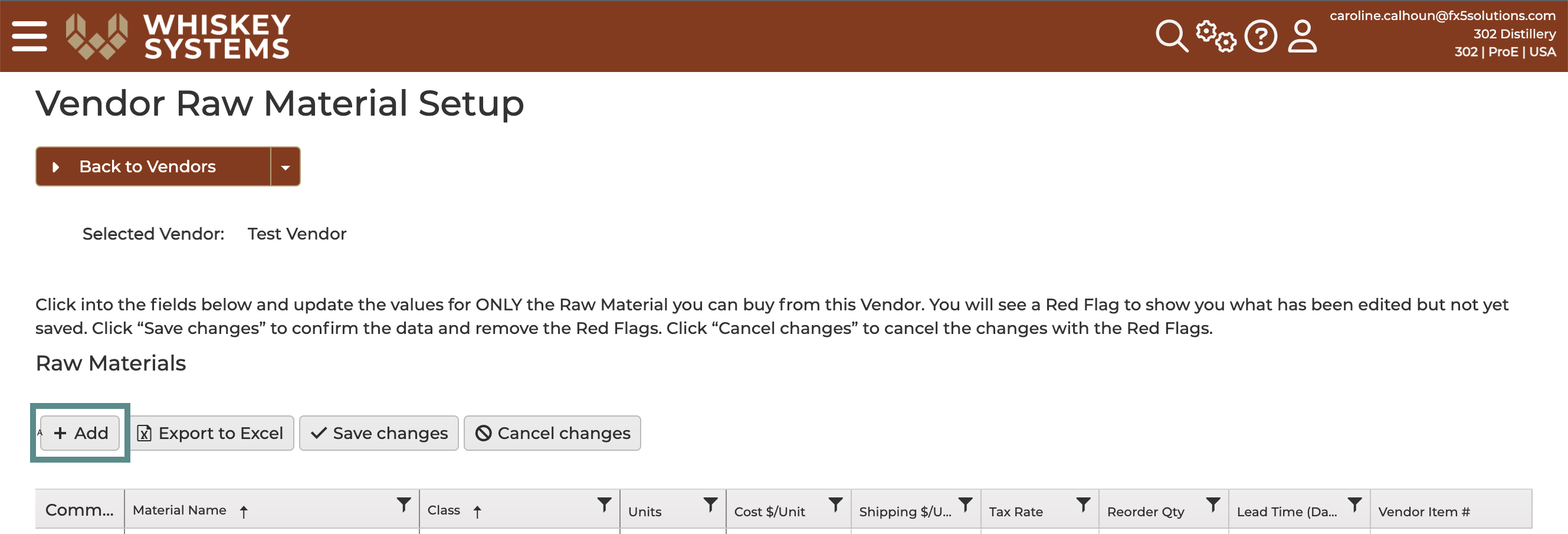Open the Cost $/Unit filter icon
The width and height of the screenshot is (1568, 534).
click(x=836, y=504)
